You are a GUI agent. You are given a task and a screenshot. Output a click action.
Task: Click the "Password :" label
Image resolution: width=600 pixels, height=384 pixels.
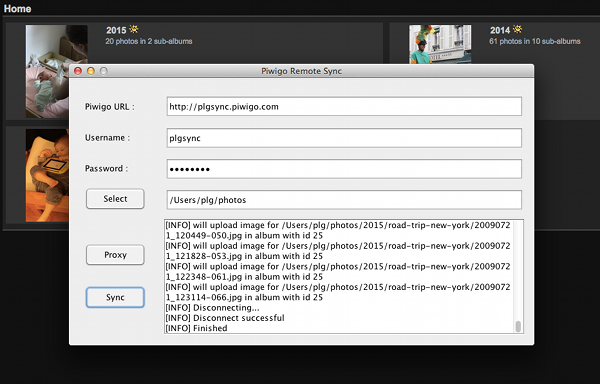point(106,169)
